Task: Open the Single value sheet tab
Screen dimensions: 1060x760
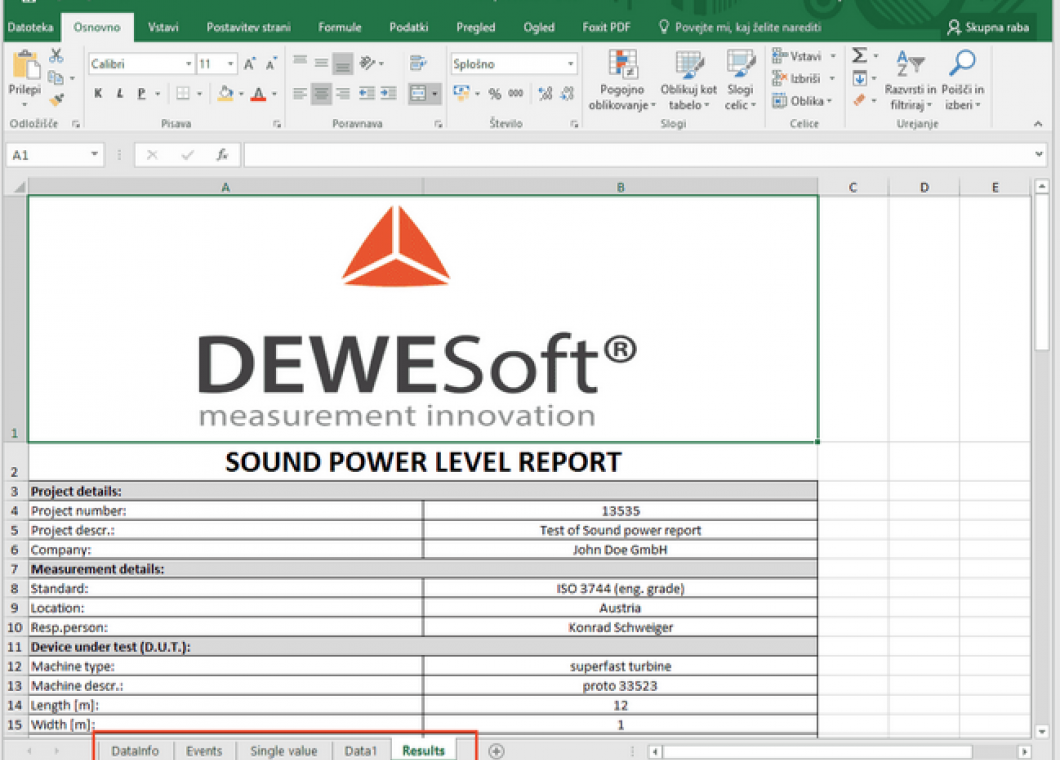Action: [283, 751]
